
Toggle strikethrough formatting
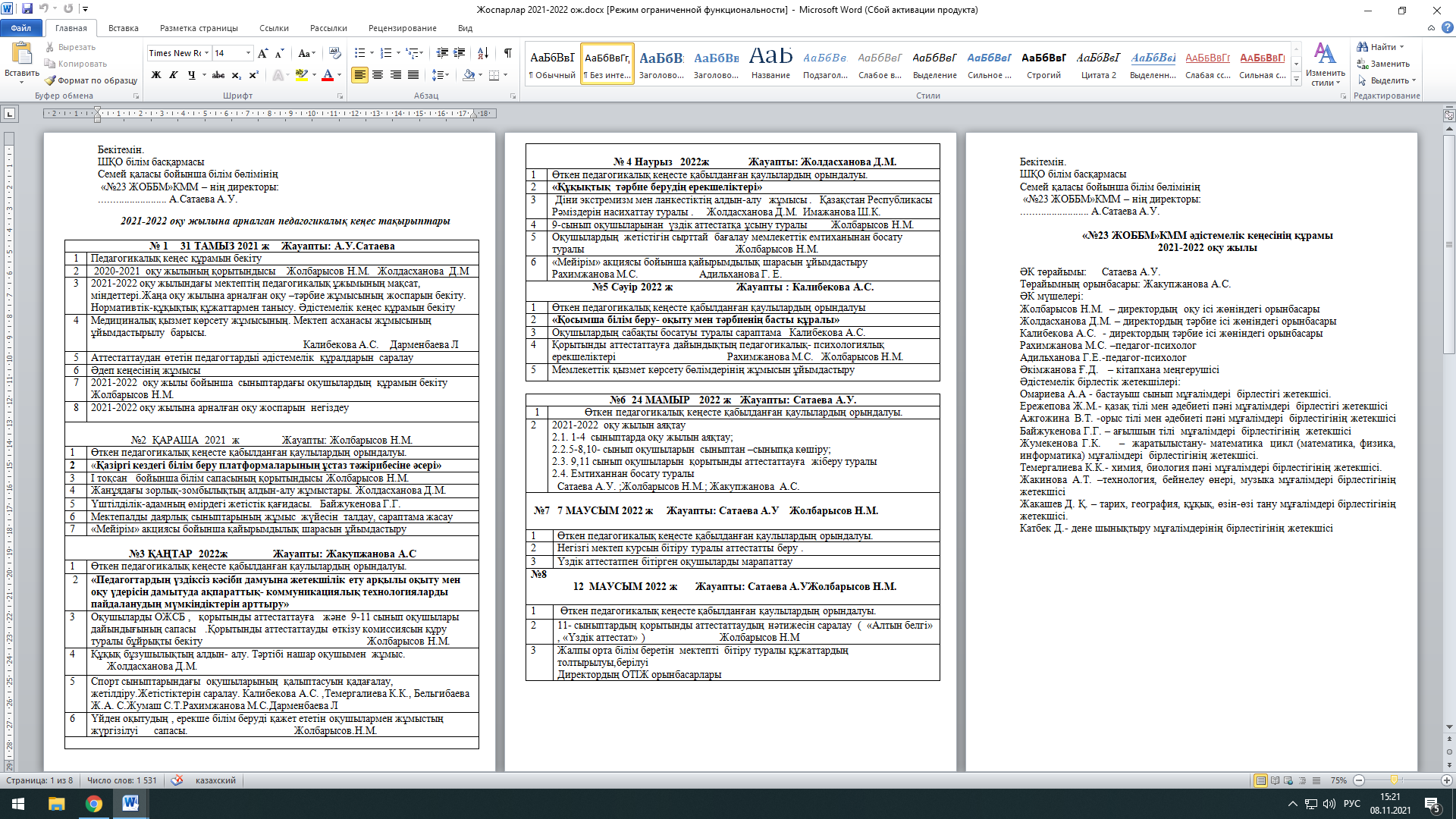pyautogui.click(x=218, y=75)
